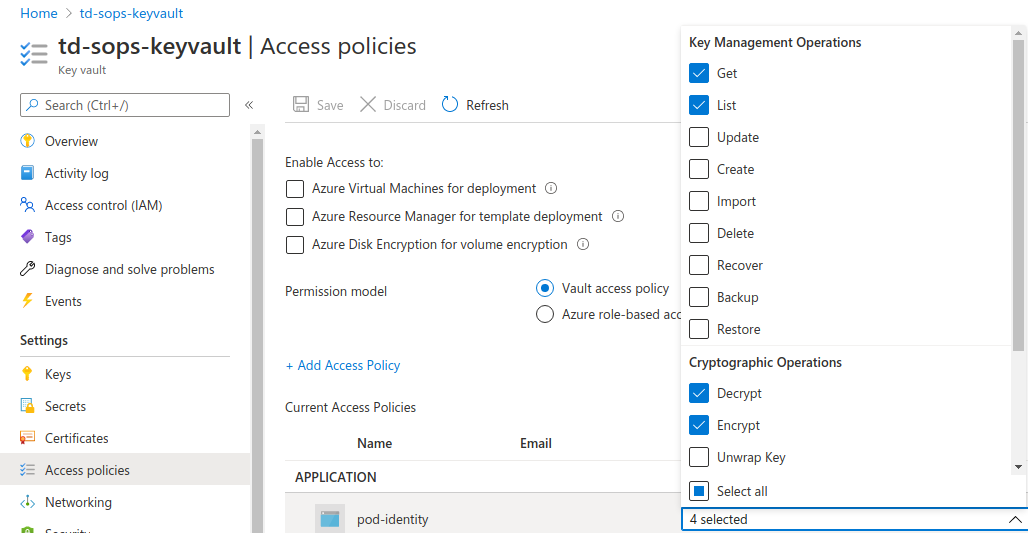The width and height of the screenshot is (1028, 533).
Task: Click the td-sops-keyvault breadcrumb link
Action: (x=131, y=13)
